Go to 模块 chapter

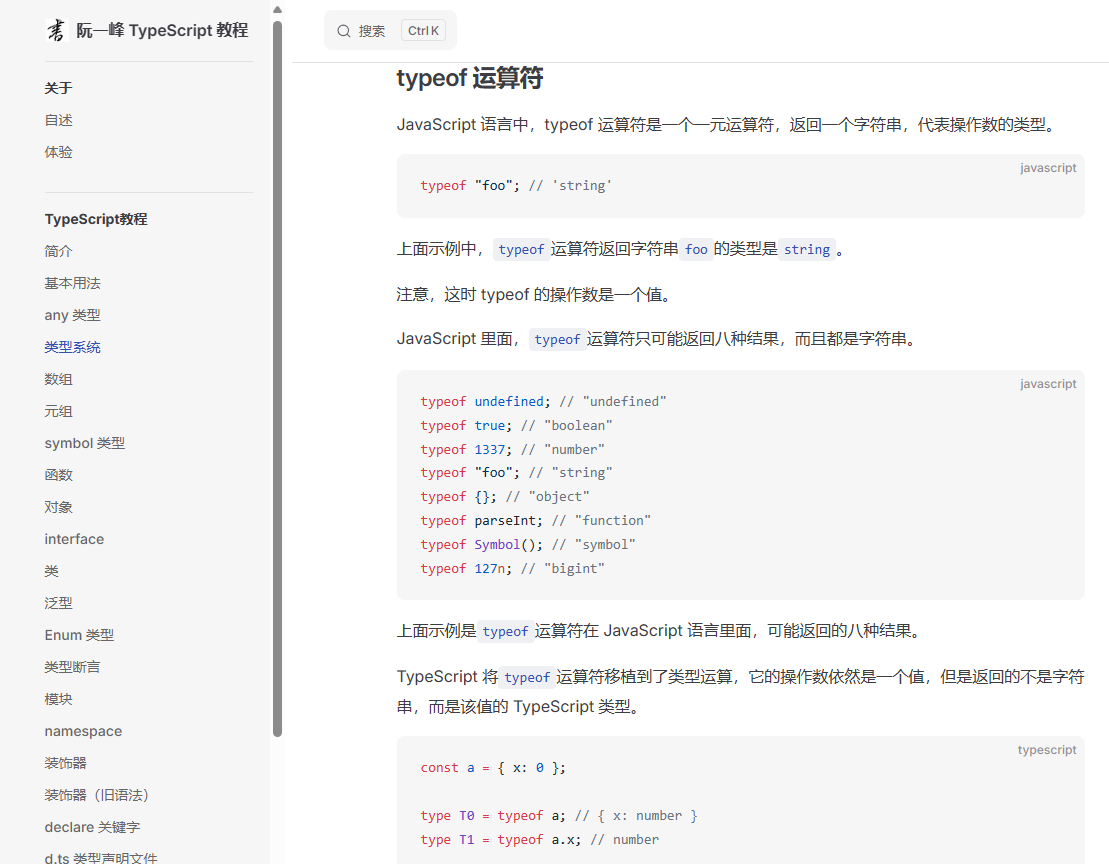click(59, 699)
